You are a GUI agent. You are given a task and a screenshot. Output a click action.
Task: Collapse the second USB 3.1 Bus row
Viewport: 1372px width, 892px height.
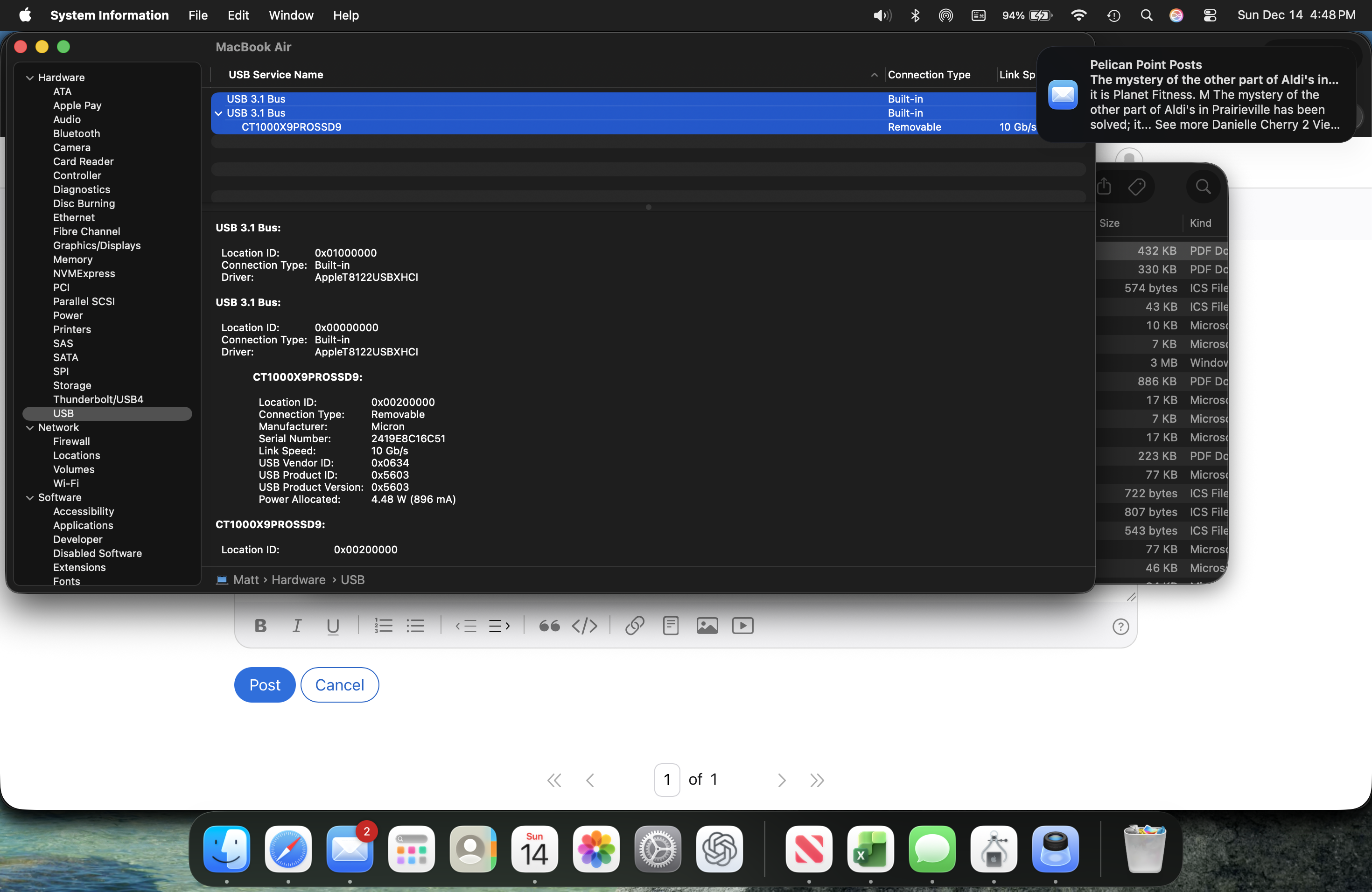click(x=218, y=113)
